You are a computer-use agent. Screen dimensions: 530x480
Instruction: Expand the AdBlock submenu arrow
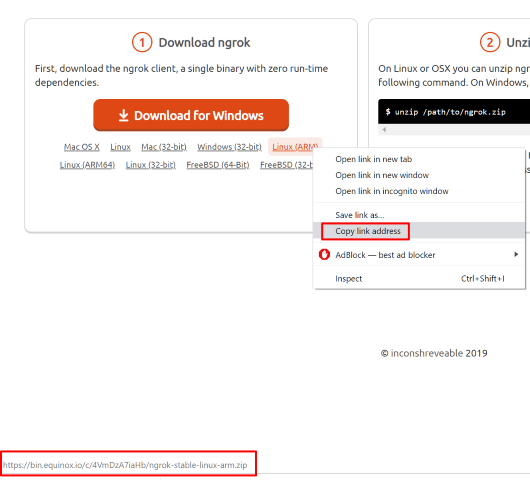click(516, 254)
